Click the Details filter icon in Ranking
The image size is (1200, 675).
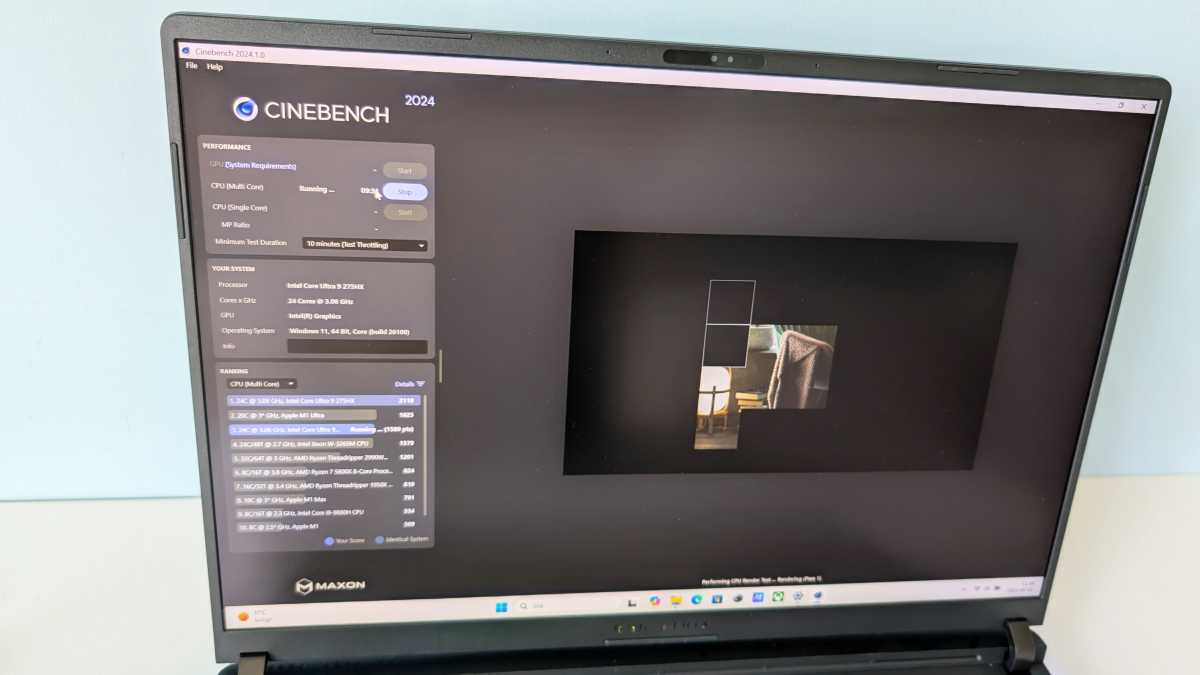[420, 383]
